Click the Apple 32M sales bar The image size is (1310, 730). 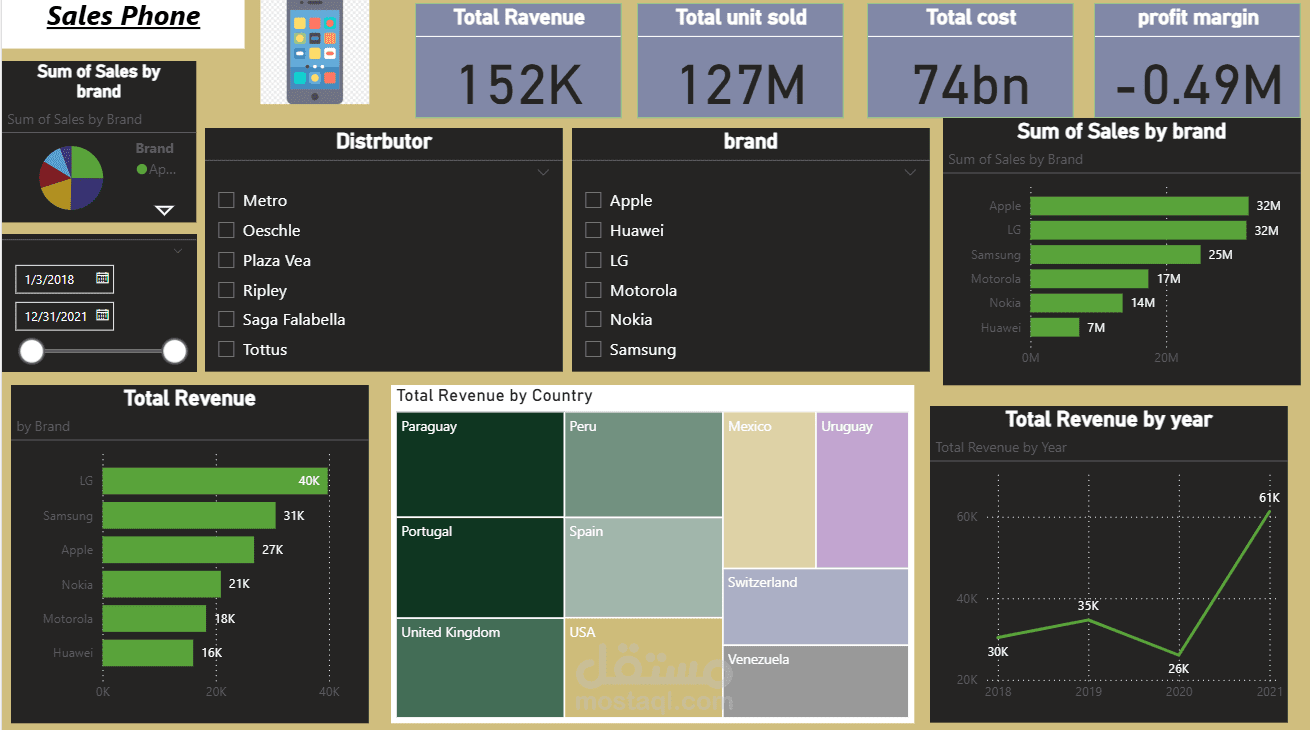coord(1140,206)
